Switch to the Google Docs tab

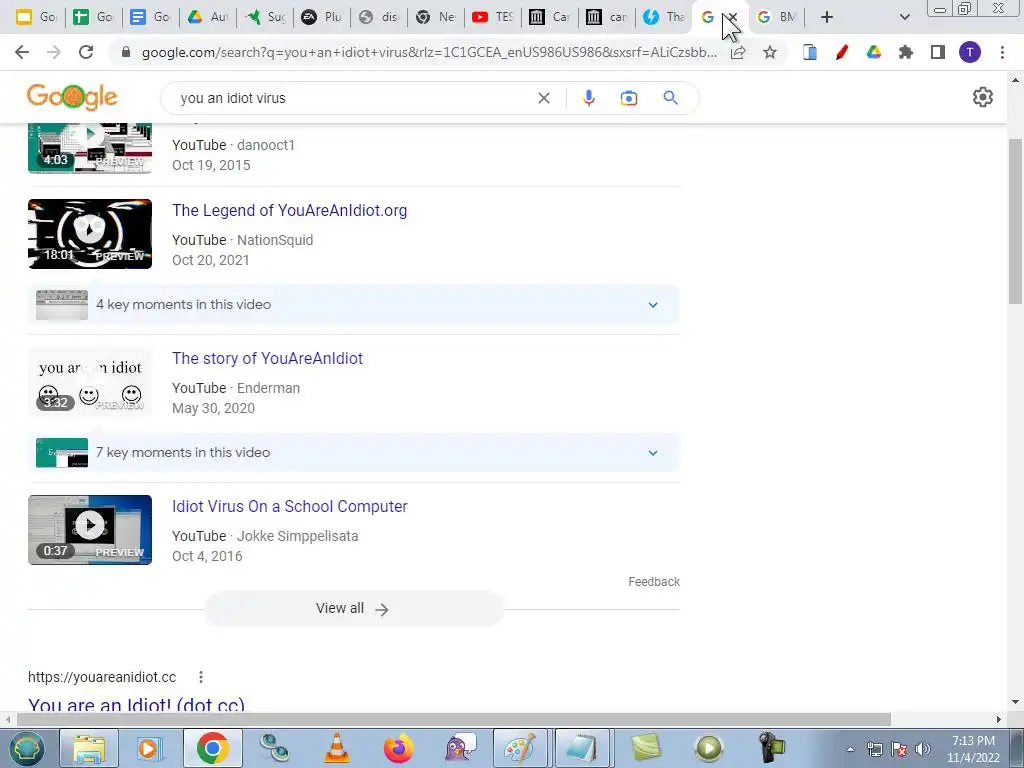pos(150,17)
